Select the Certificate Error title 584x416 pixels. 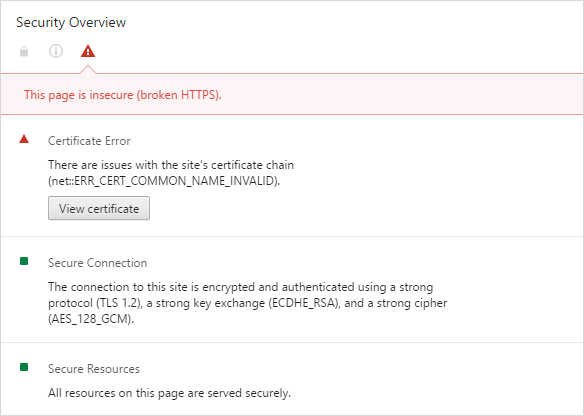pos(89,141)
